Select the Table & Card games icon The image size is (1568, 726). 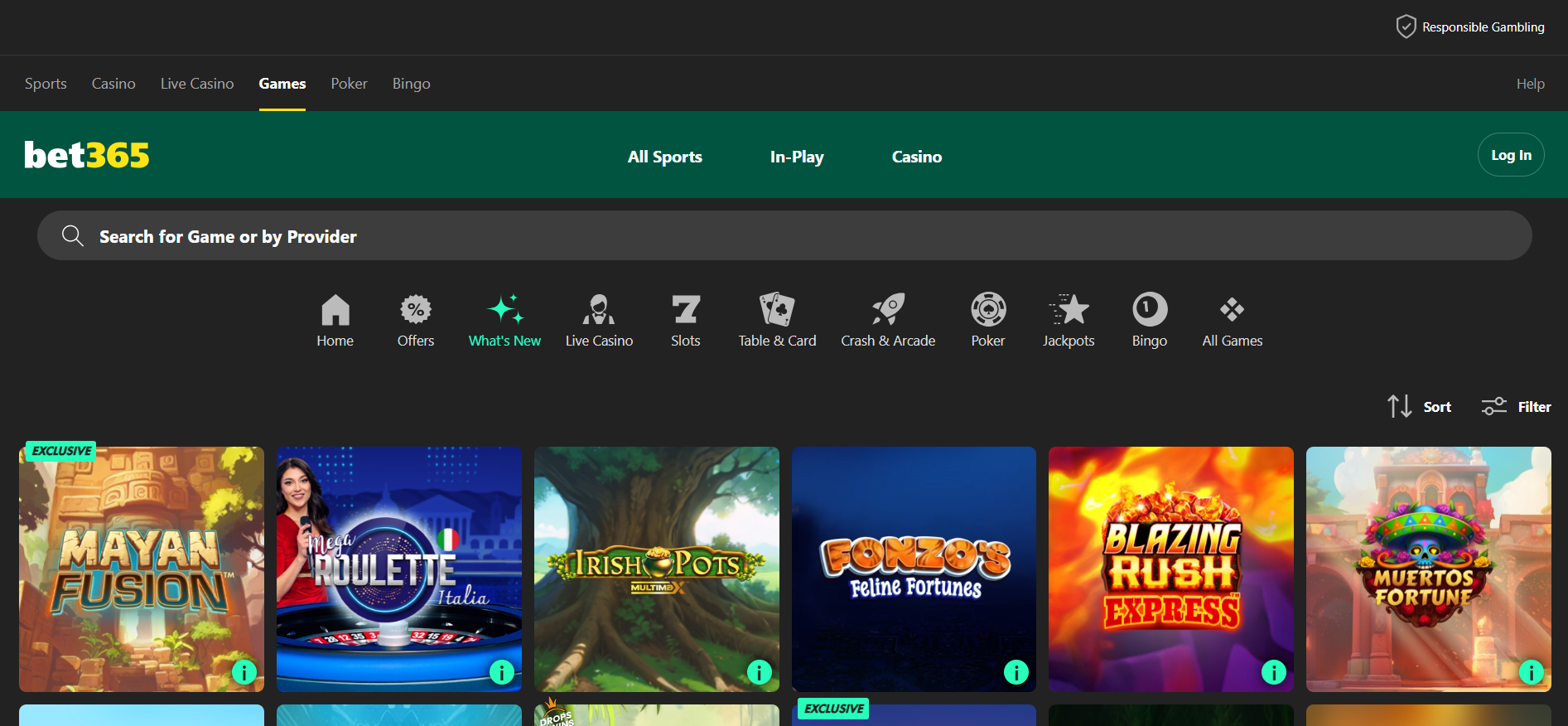(x=777, y=311)
